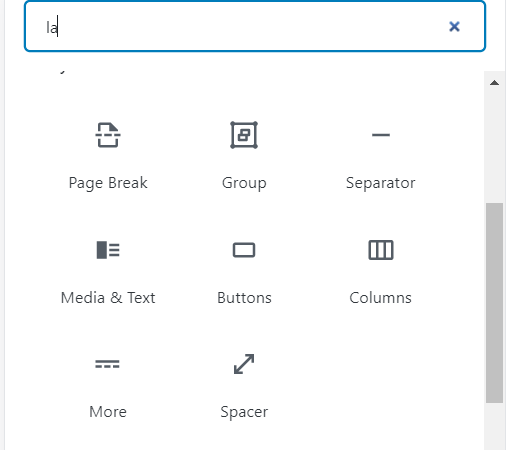Add the Separator block icon
Image resolution: width=519 pixels, height=450 pixels.
[x=381, y=135]
